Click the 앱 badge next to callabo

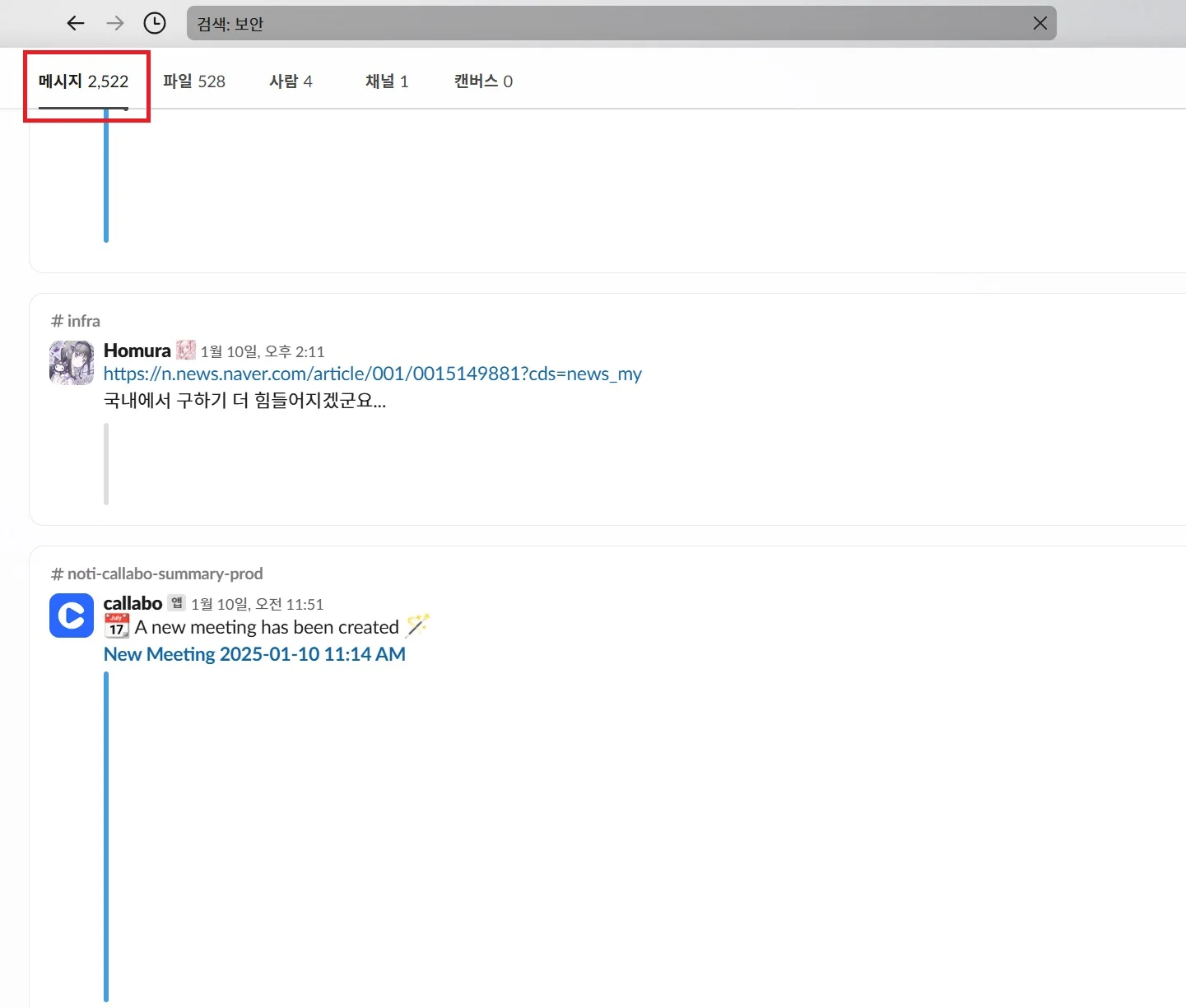tap(176, 602)
